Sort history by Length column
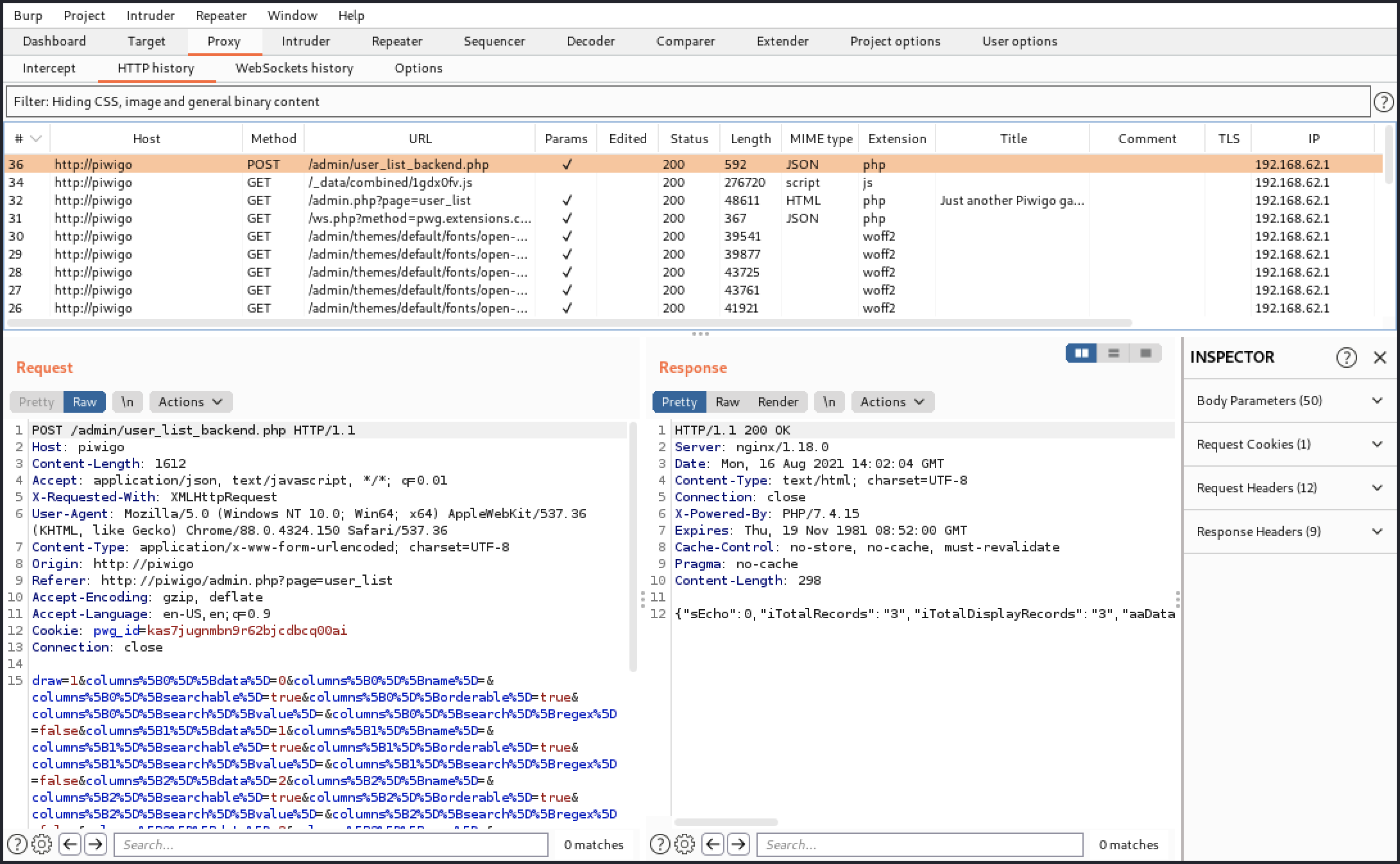Screen dimensions: 1400x864 tap(751, 139)
